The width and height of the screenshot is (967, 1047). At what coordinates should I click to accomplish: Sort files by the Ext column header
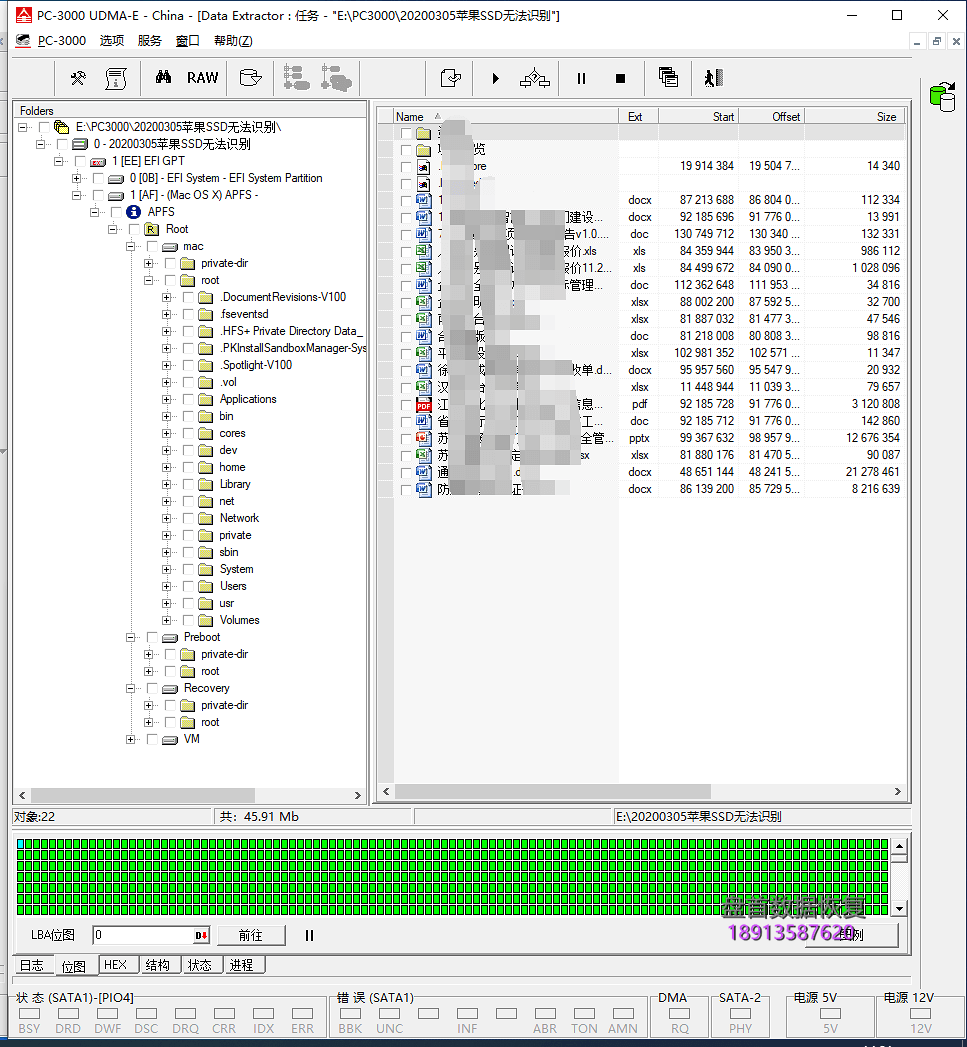coord(638,117)
